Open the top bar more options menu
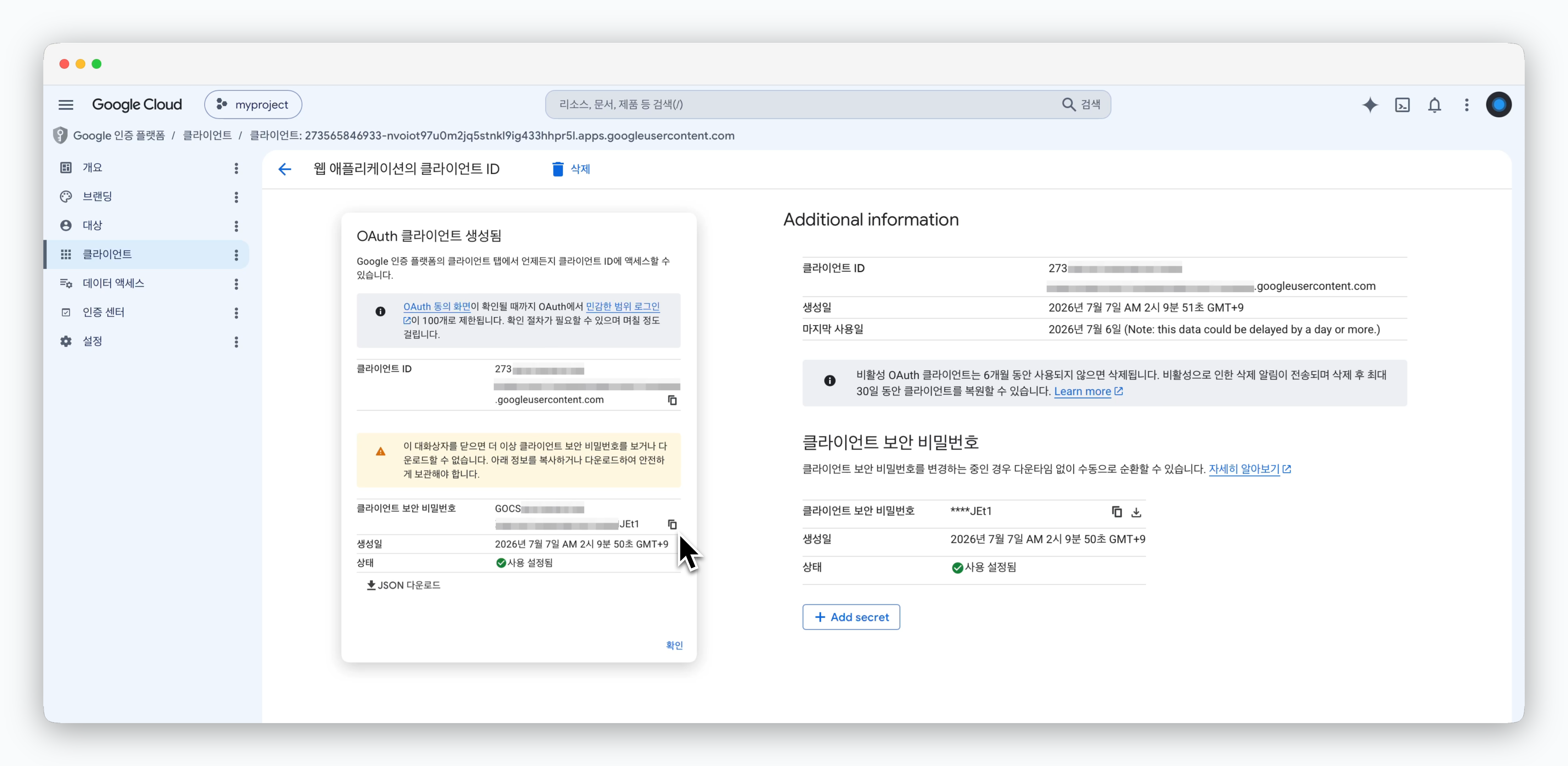1568x766 pixels. coord(1467,105)
